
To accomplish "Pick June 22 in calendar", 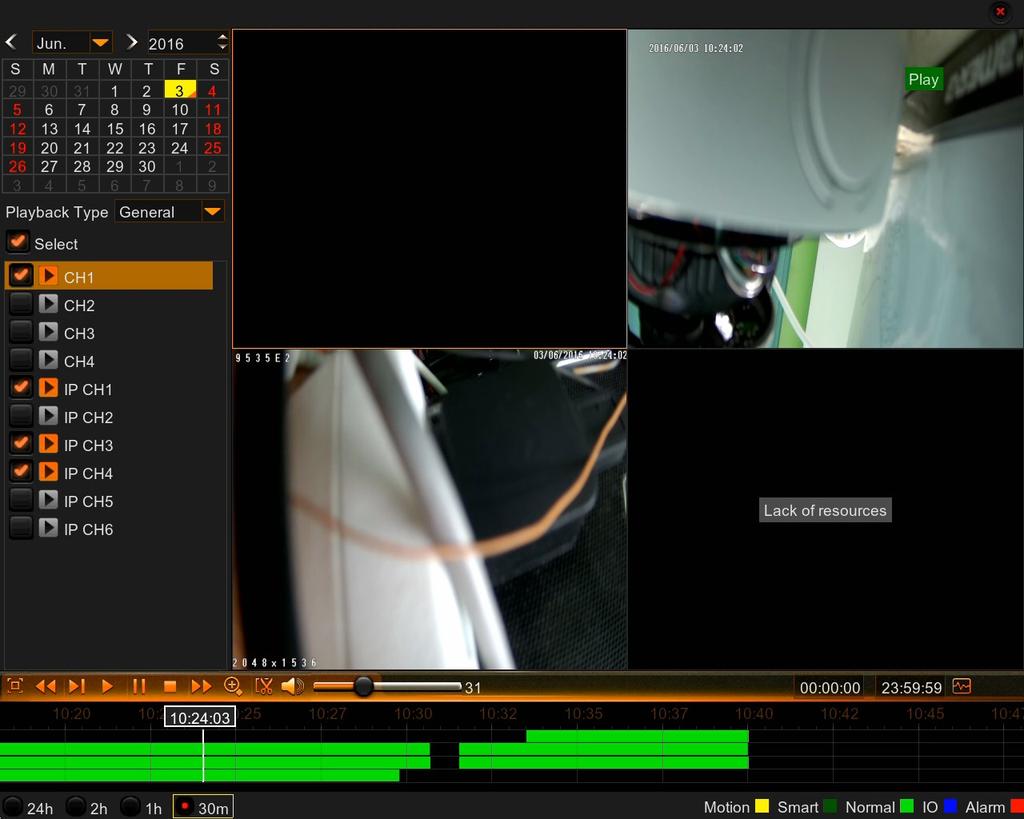I will click(x=115, y=148).
